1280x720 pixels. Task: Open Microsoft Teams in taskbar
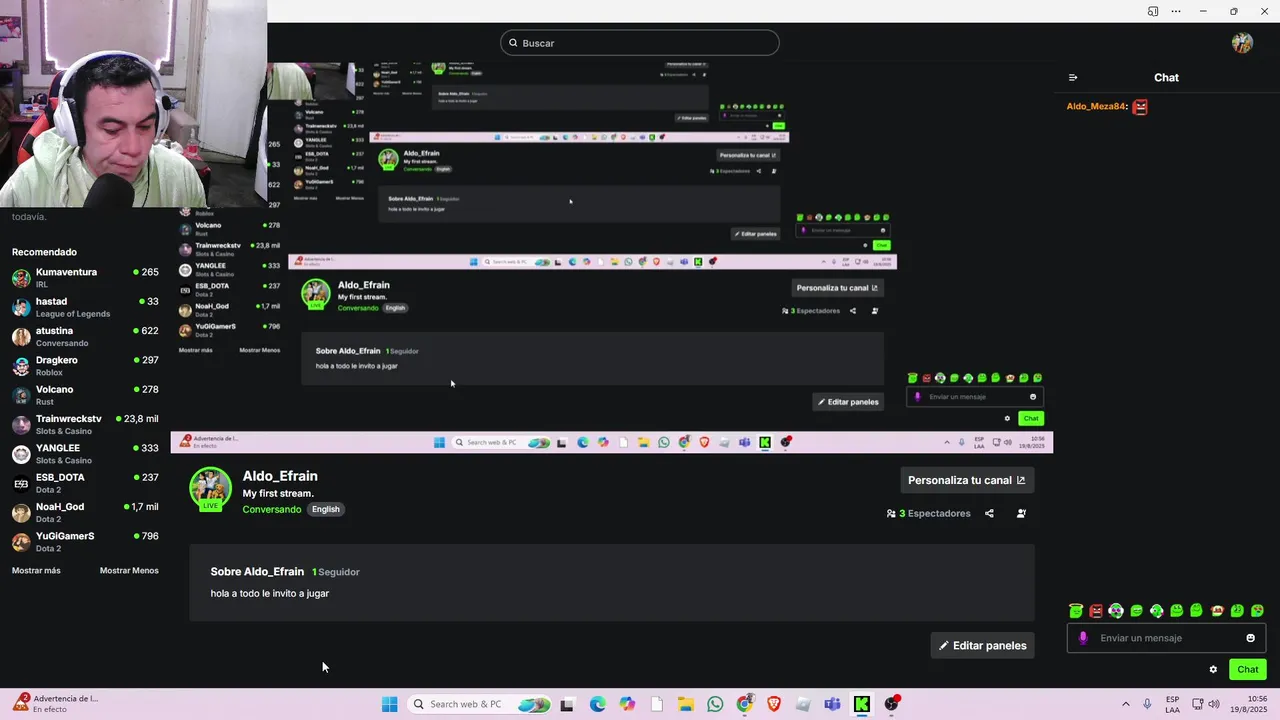tap(832, 704)
